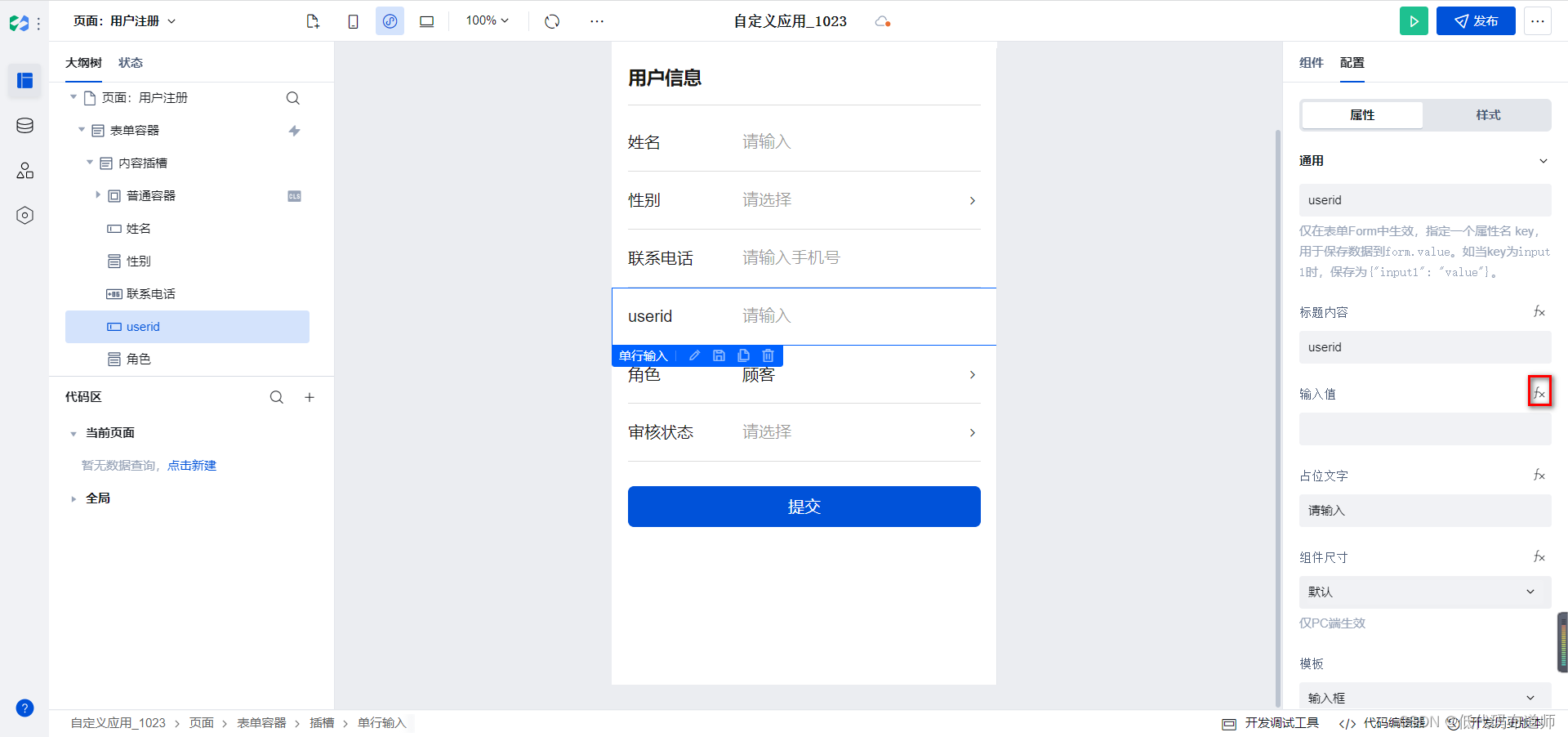Collapse the 通用 properties section
This screenshot has width=1568, height=737.
pos(1543,161)
